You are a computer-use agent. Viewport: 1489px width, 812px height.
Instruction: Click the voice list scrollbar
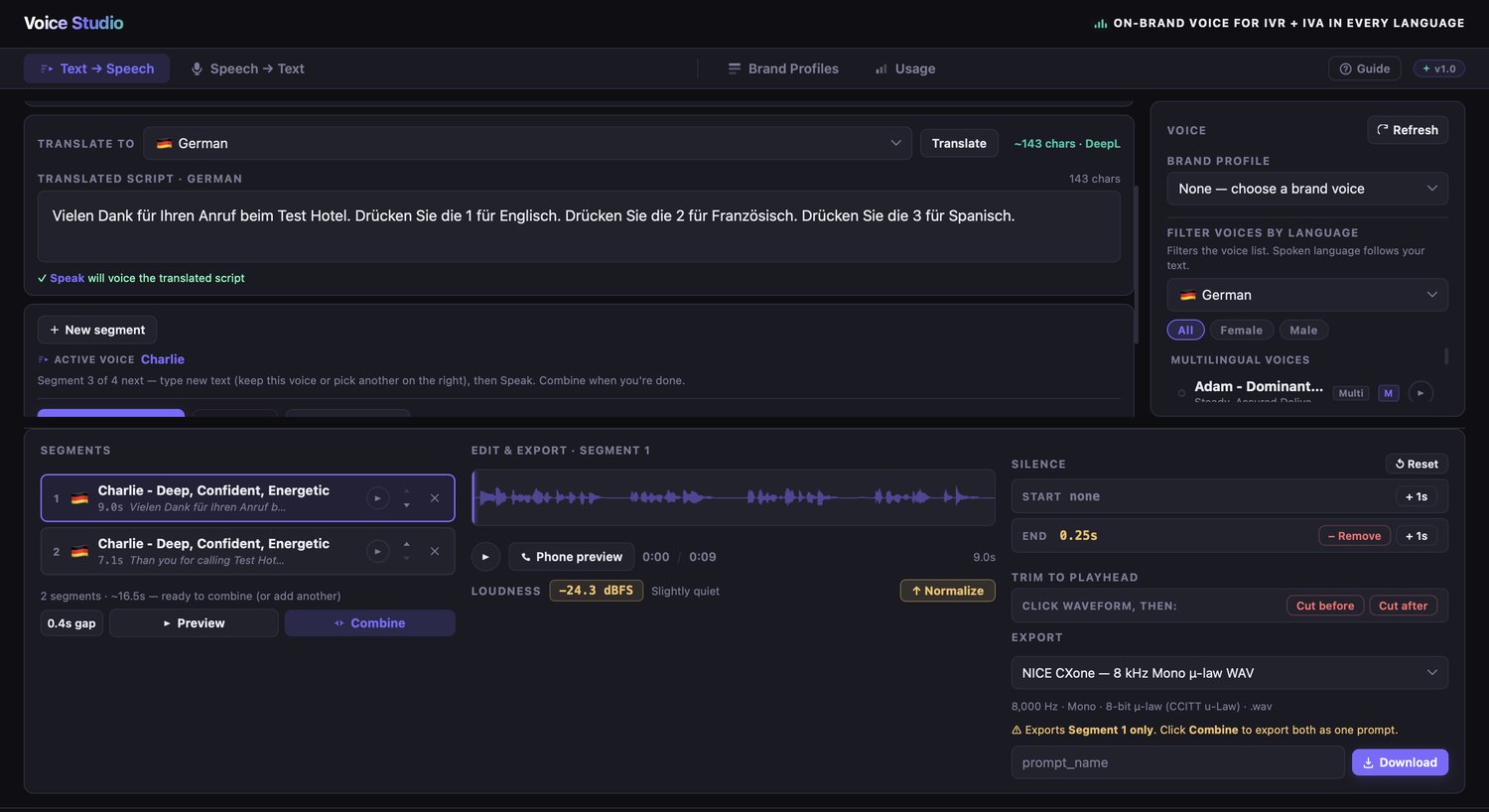1446,356
